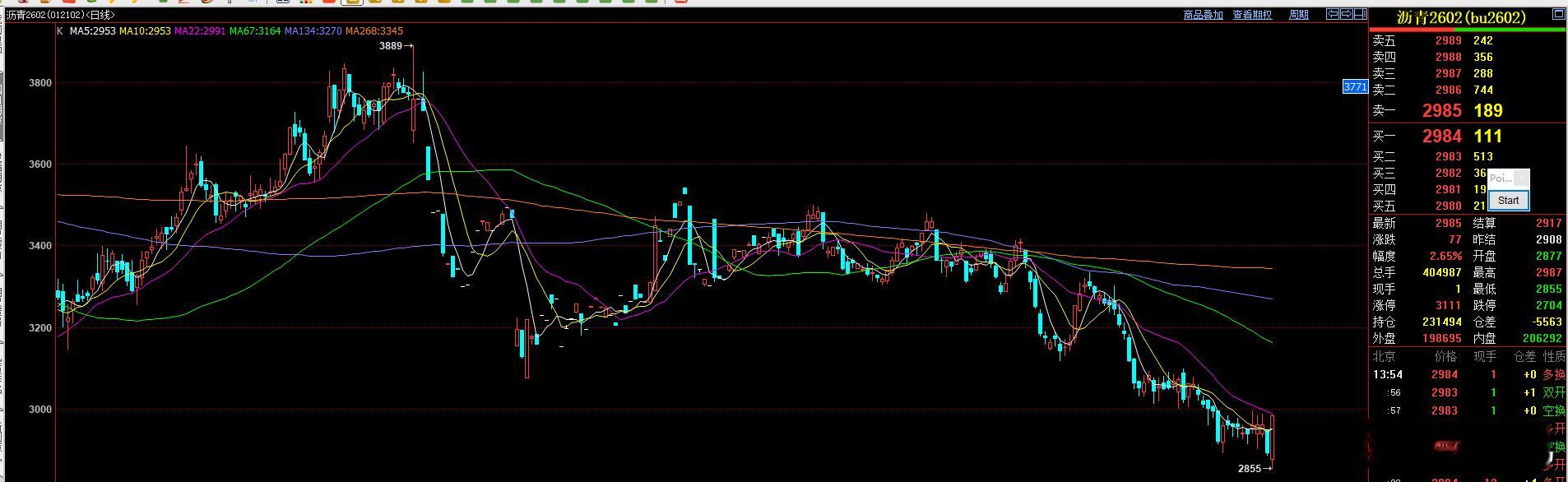1568x482 pixels.
Task: Select the MA268:3345 indicator label
Action: pyautogui.click(x=374, y=31)
